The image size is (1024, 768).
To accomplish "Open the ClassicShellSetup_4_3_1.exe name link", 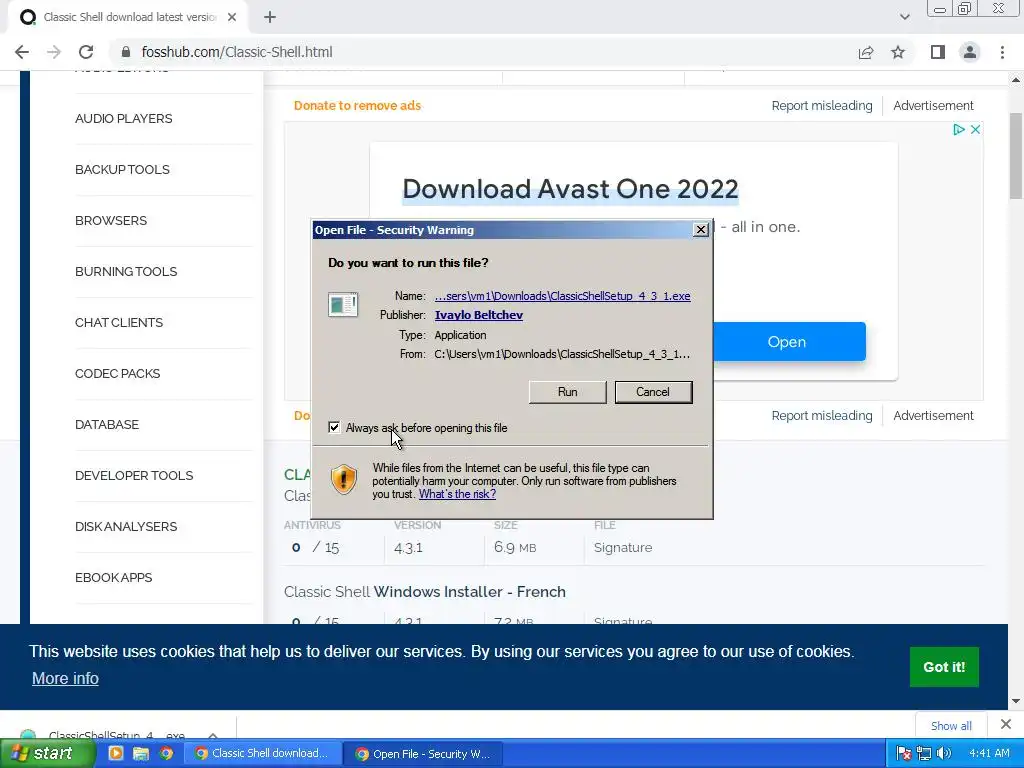I will coord(562,296).
